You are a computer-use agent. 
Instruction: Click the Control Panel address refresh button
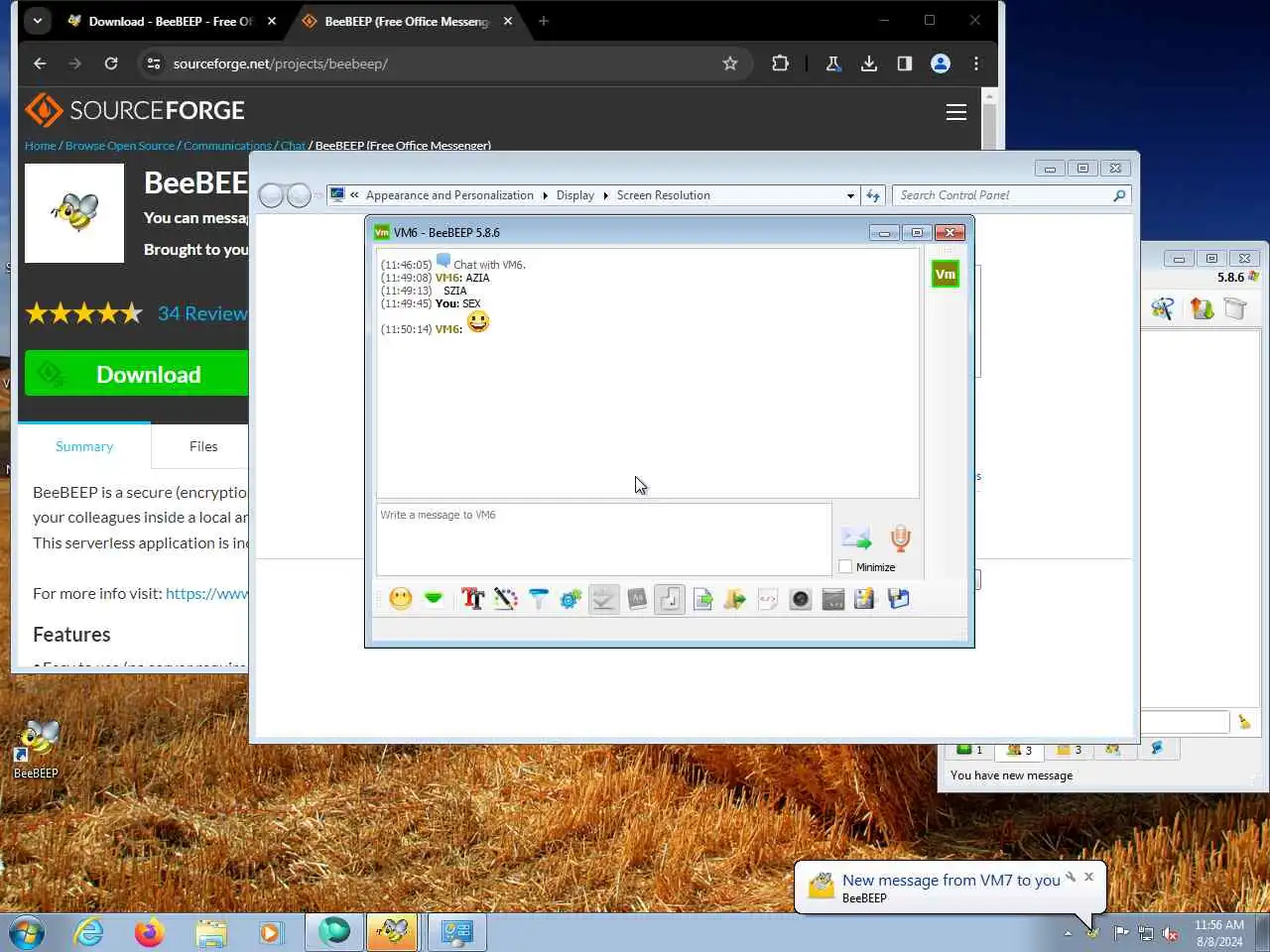pos(873,195)
